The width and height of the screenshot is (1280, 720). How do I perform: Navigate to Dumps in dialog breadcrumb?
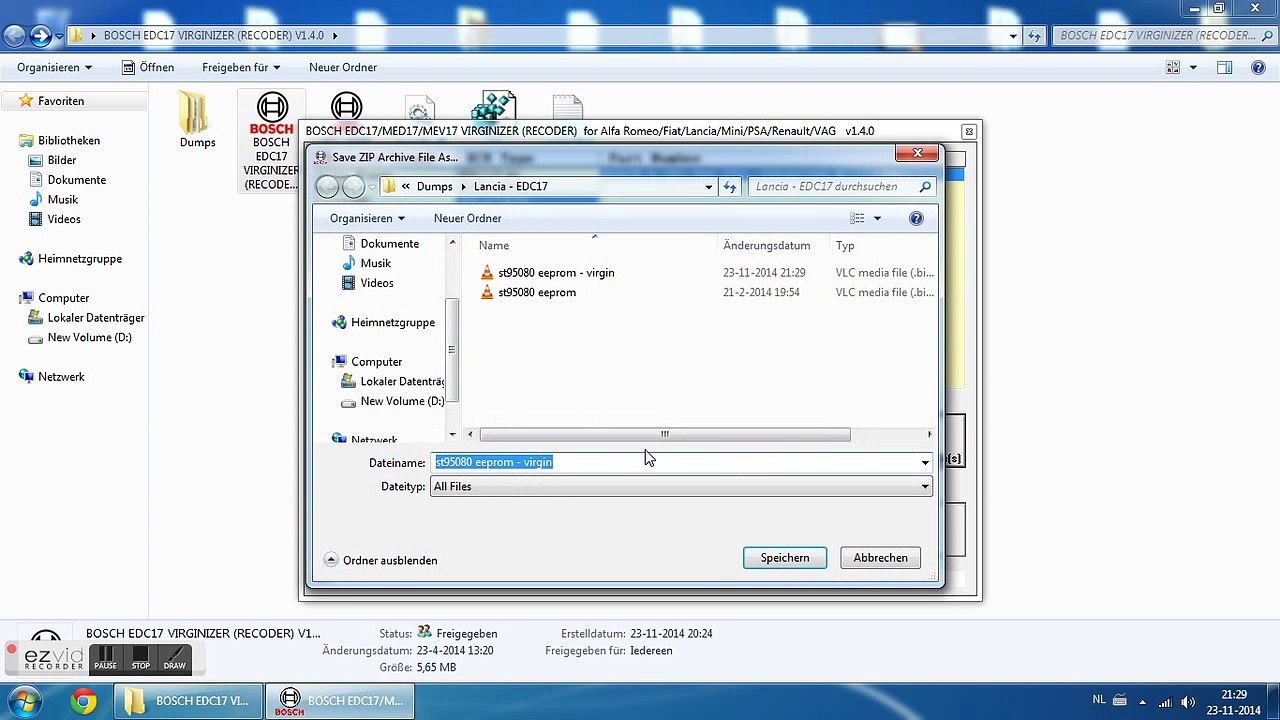(435, 187)
